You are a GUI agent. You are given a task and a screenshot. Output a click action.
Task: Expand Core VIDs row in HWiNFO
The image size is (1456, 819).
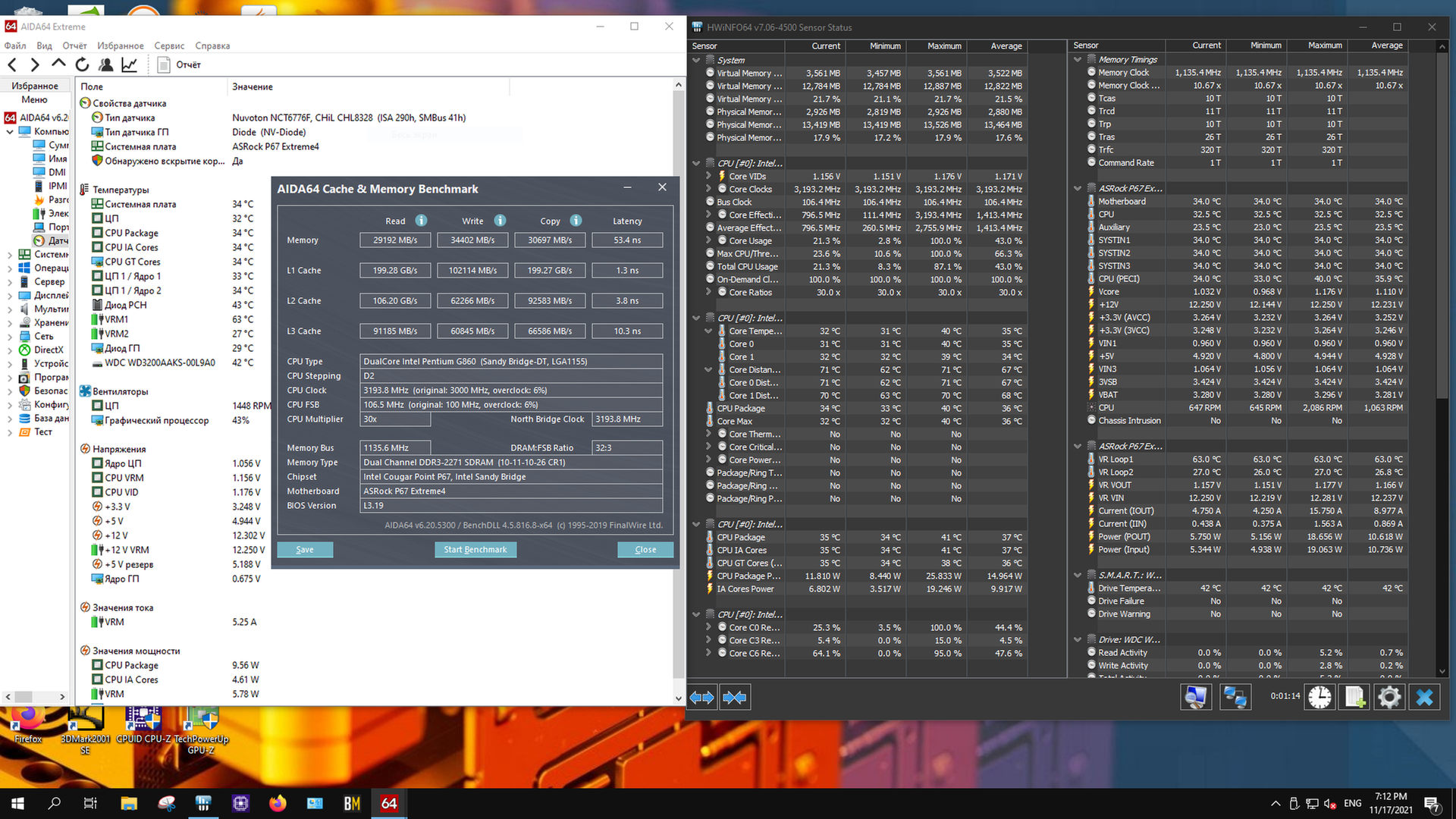709,176
